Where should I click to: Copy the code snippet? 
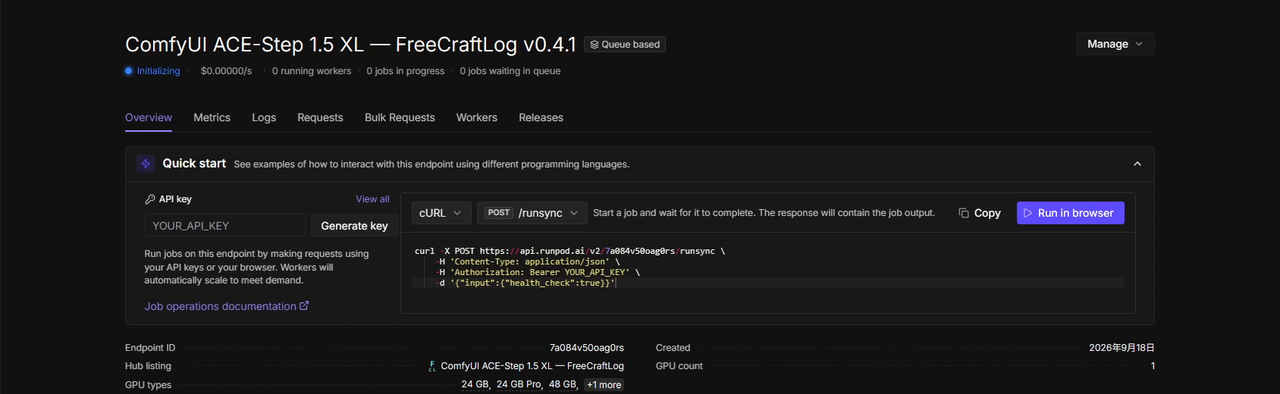[x=979, y=213]
